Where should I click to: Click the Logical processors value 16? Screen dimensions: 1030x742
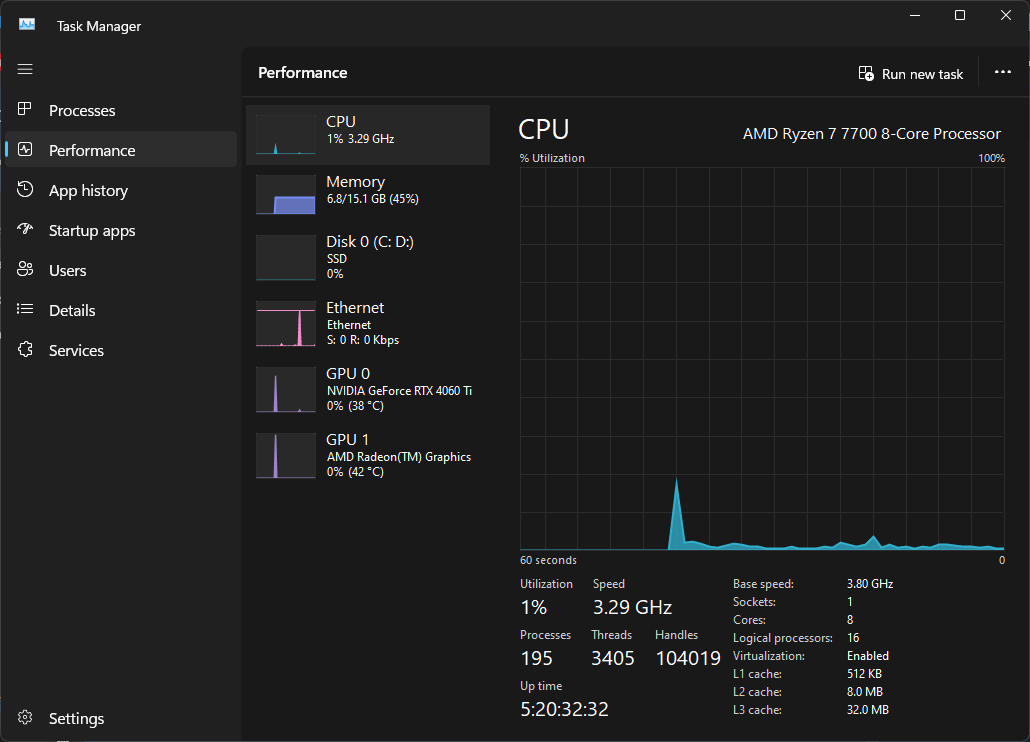[x=853, y=638]
